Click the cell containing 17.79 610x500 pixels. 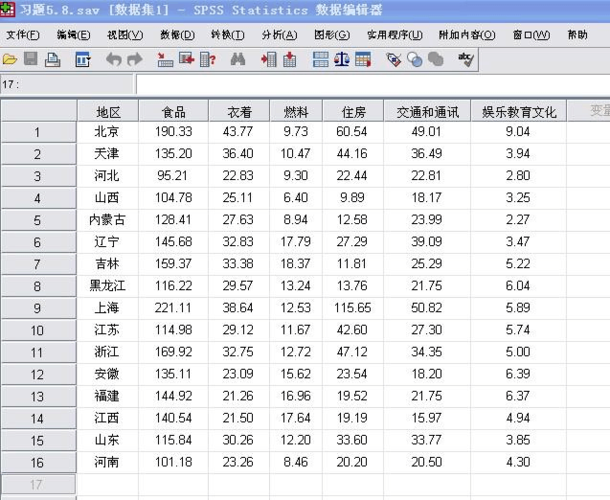(x=296, y=242)
